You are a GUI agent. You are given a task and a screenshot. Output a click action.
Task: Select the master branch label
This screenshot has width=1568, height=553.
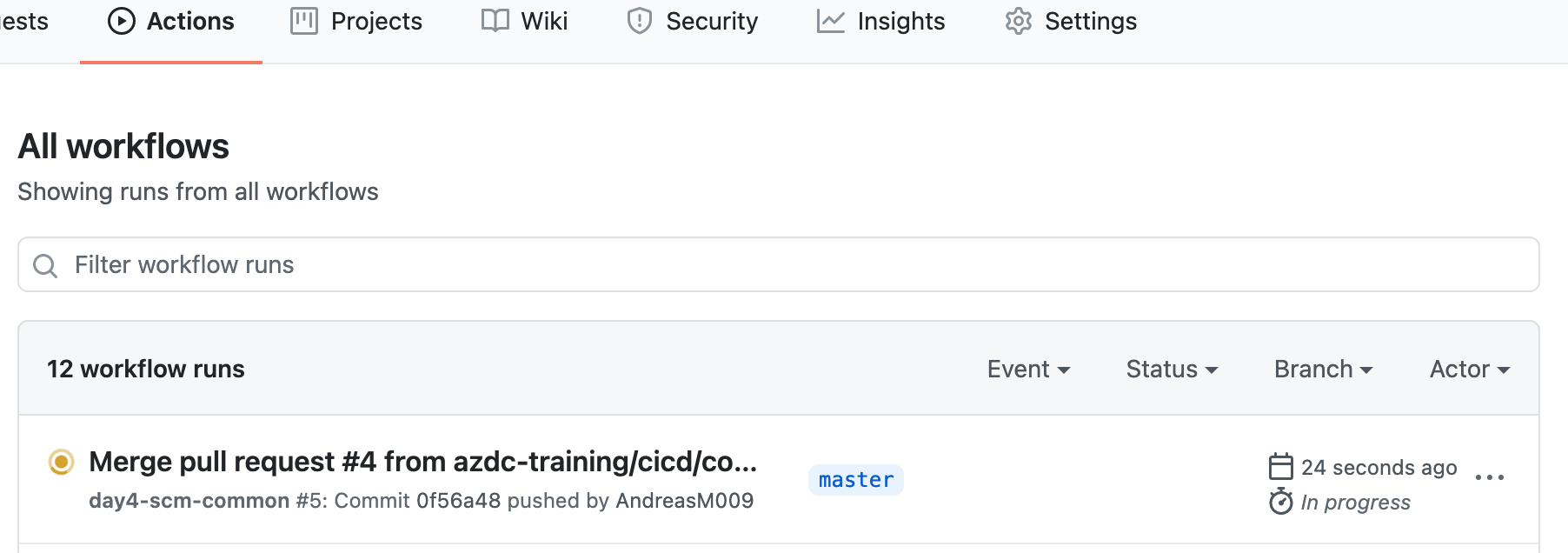click(x=855, y=479)
